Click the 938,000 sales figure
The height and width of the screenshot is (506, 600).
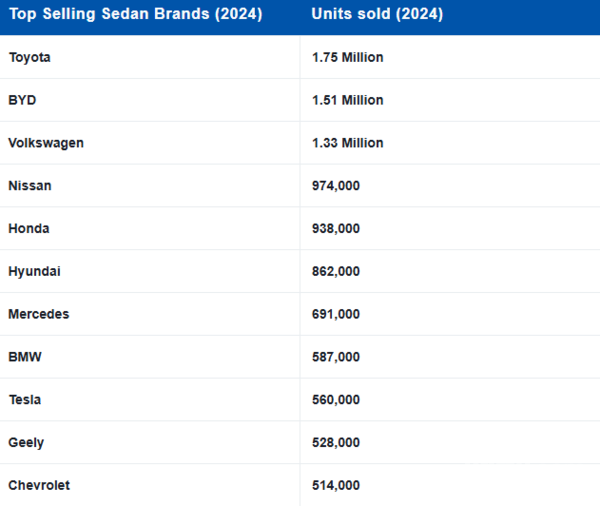tap(336, 229)
